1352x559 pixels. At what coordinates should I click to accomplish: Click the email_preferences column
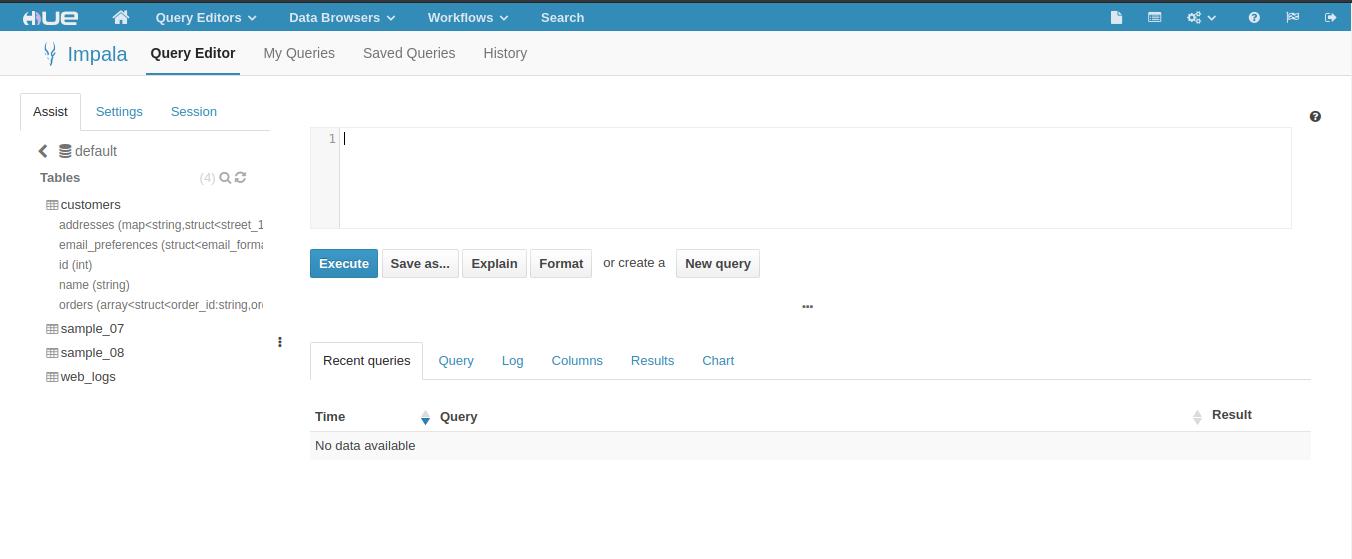[x=161, y=245]
